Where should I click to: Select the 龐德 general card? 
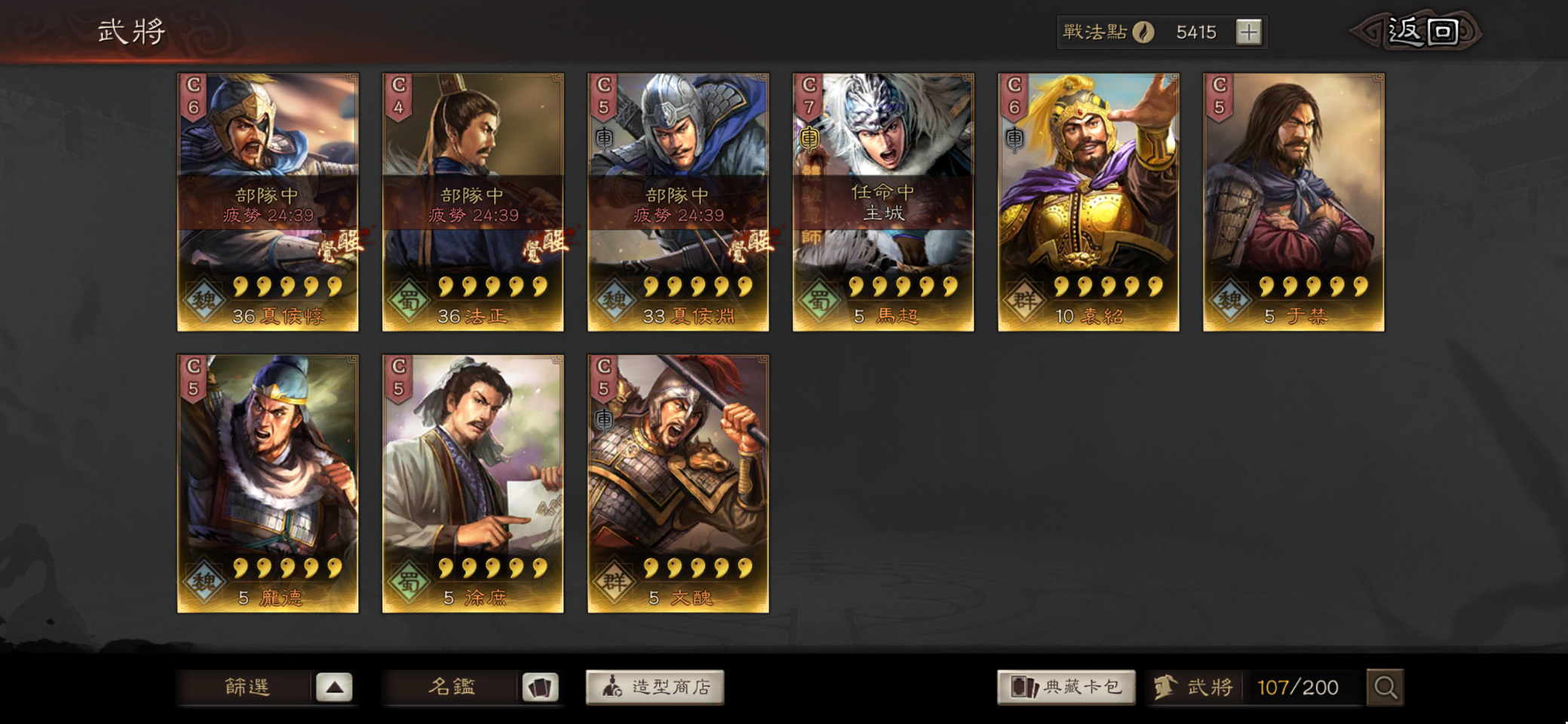[x=268, y=483]
